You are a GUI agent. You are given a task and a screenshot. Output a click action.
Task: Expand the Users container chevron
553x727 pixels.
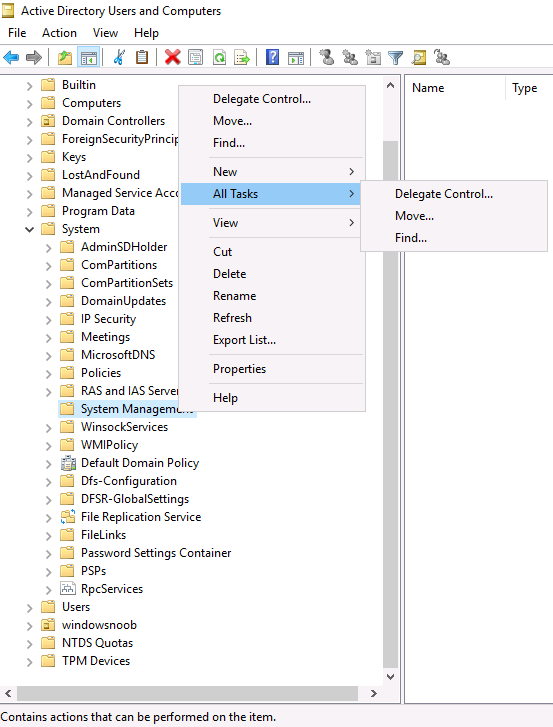pyautogui.click(x=29, y=607)
